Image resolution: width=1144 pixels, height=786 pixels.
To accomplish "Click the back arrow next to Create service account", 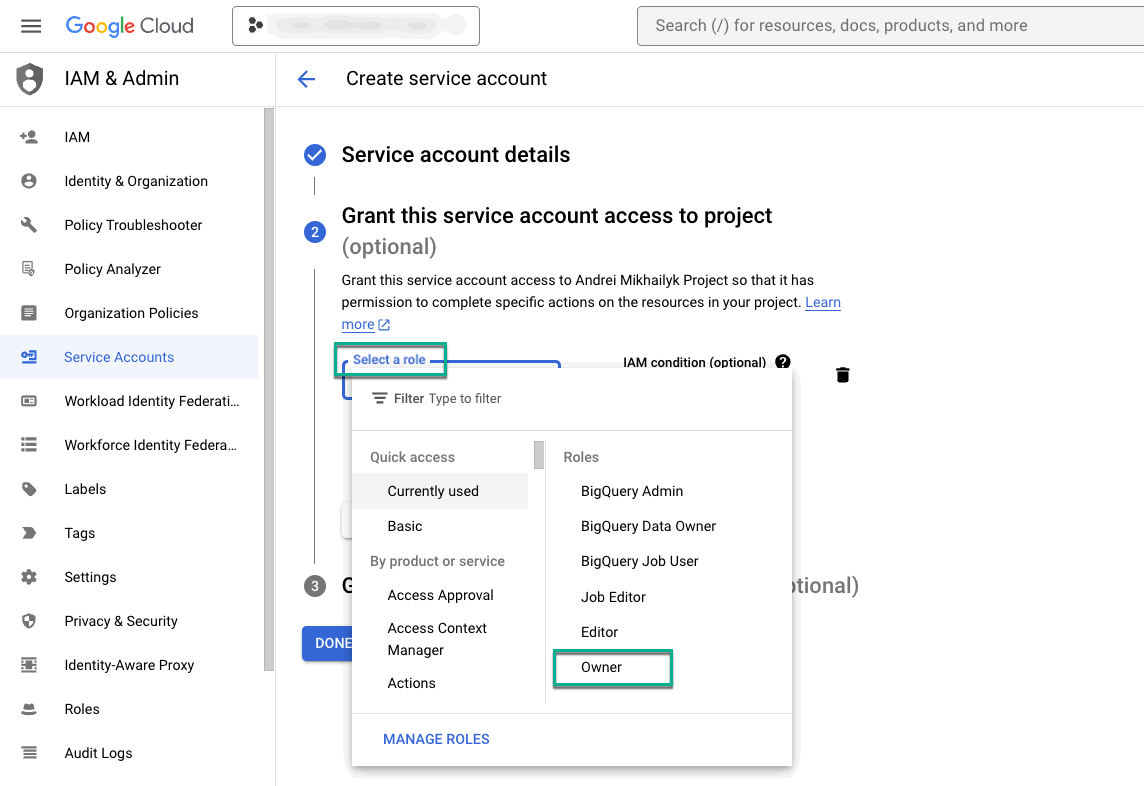I will 306,79.
